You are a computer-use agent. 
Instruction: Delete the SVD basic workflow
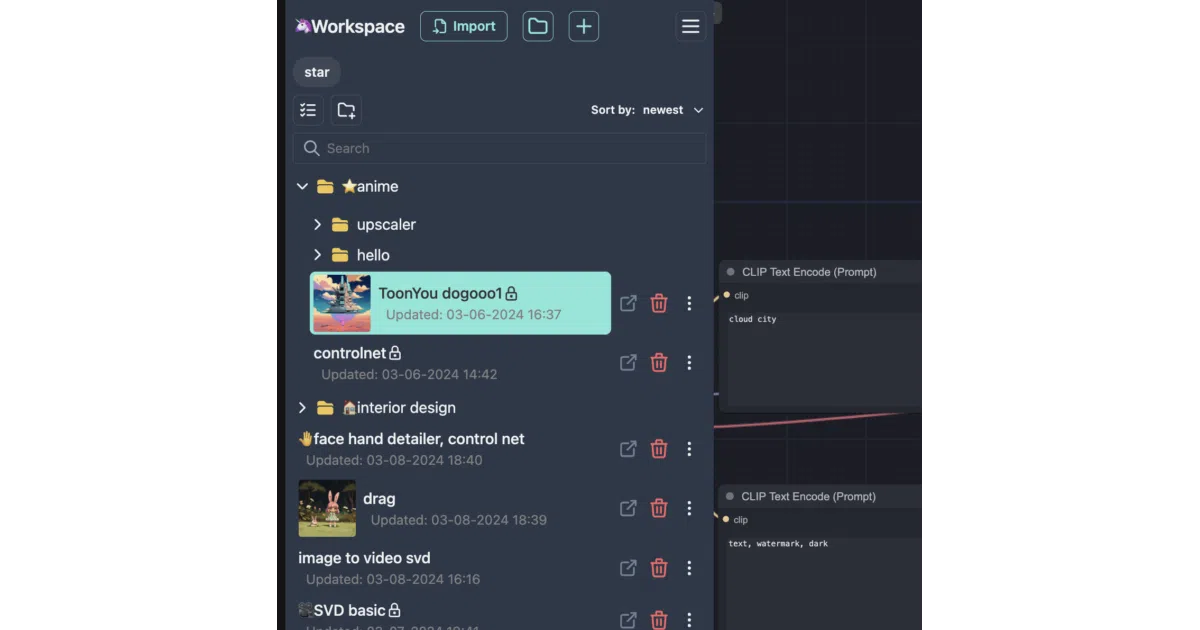659,620
